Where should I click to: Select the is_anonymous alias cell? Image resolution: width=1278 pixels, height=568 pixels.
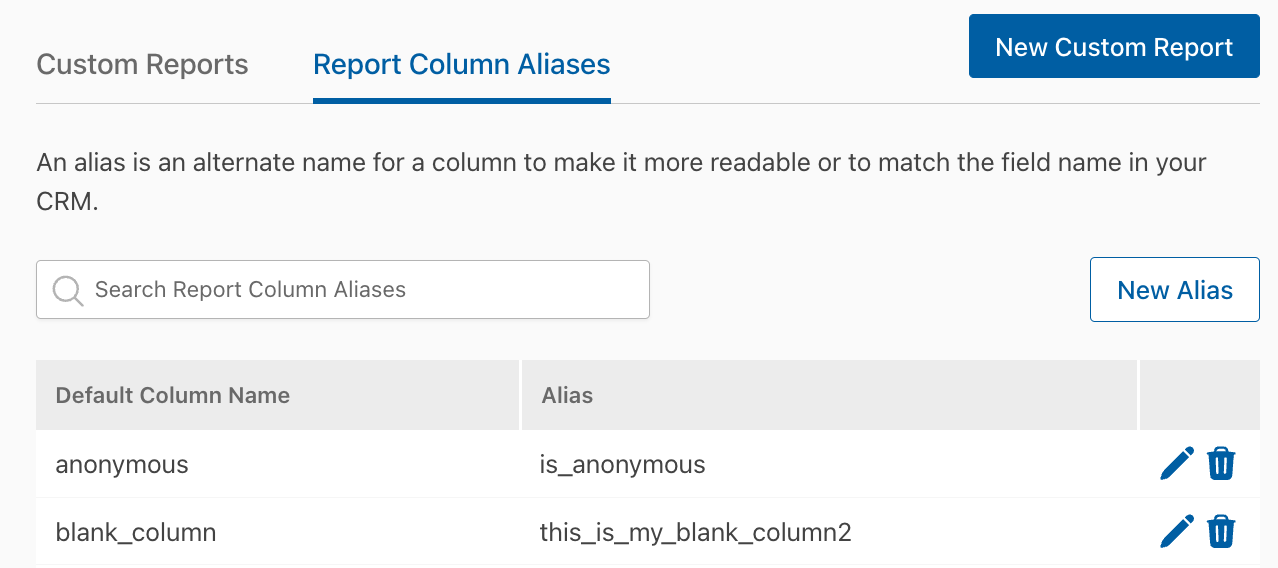[830, 464]
